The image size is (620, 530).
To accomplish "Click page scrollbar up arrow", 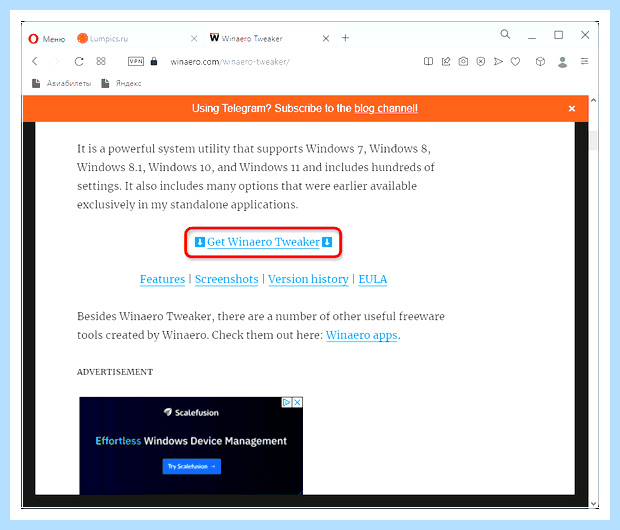I will pos(593,100).
